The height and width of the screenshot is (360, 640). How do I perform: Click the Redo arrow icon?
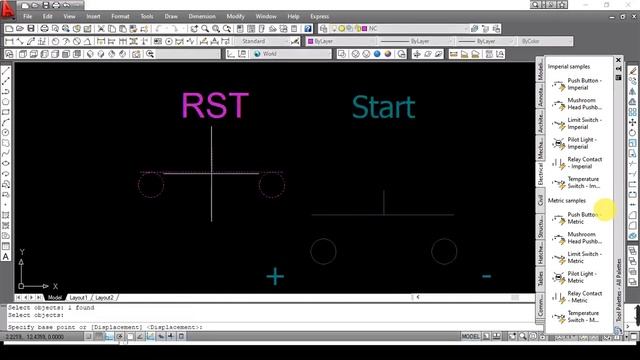click(174, 29)
